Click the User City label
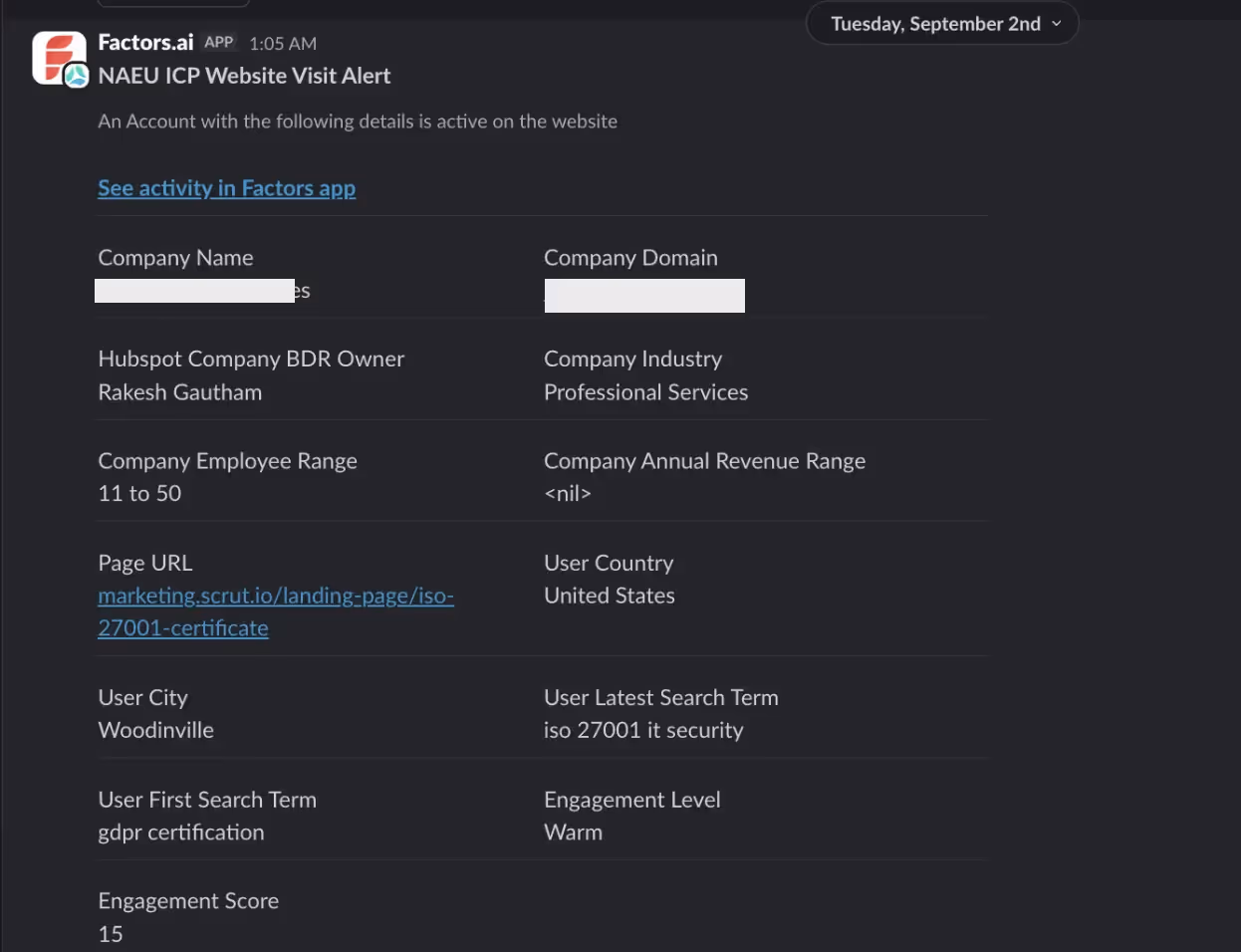 pos(142,698)
